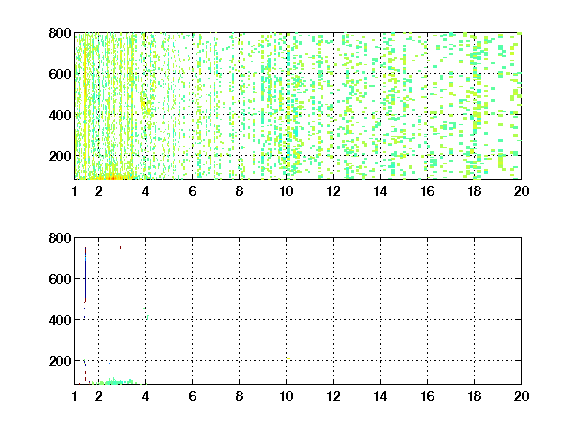Click the red-orange hotspot at top plot's bottom
This screenshot has width=576, height=432.
(x=113, y=178)
